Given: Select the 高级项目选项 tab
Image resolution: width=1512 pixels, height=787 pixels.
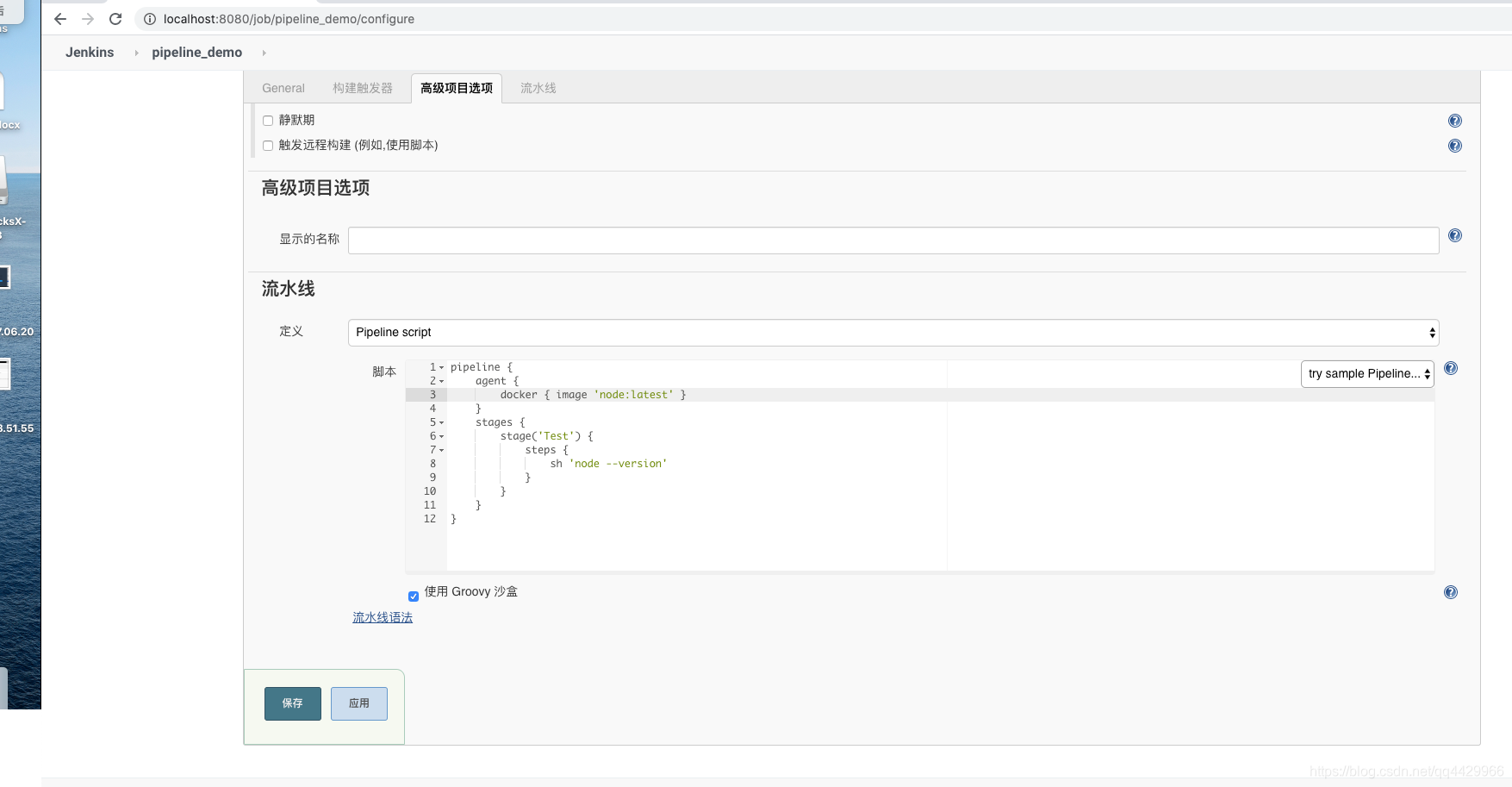Looking at the screenshot, I should (x=457, y=88).
